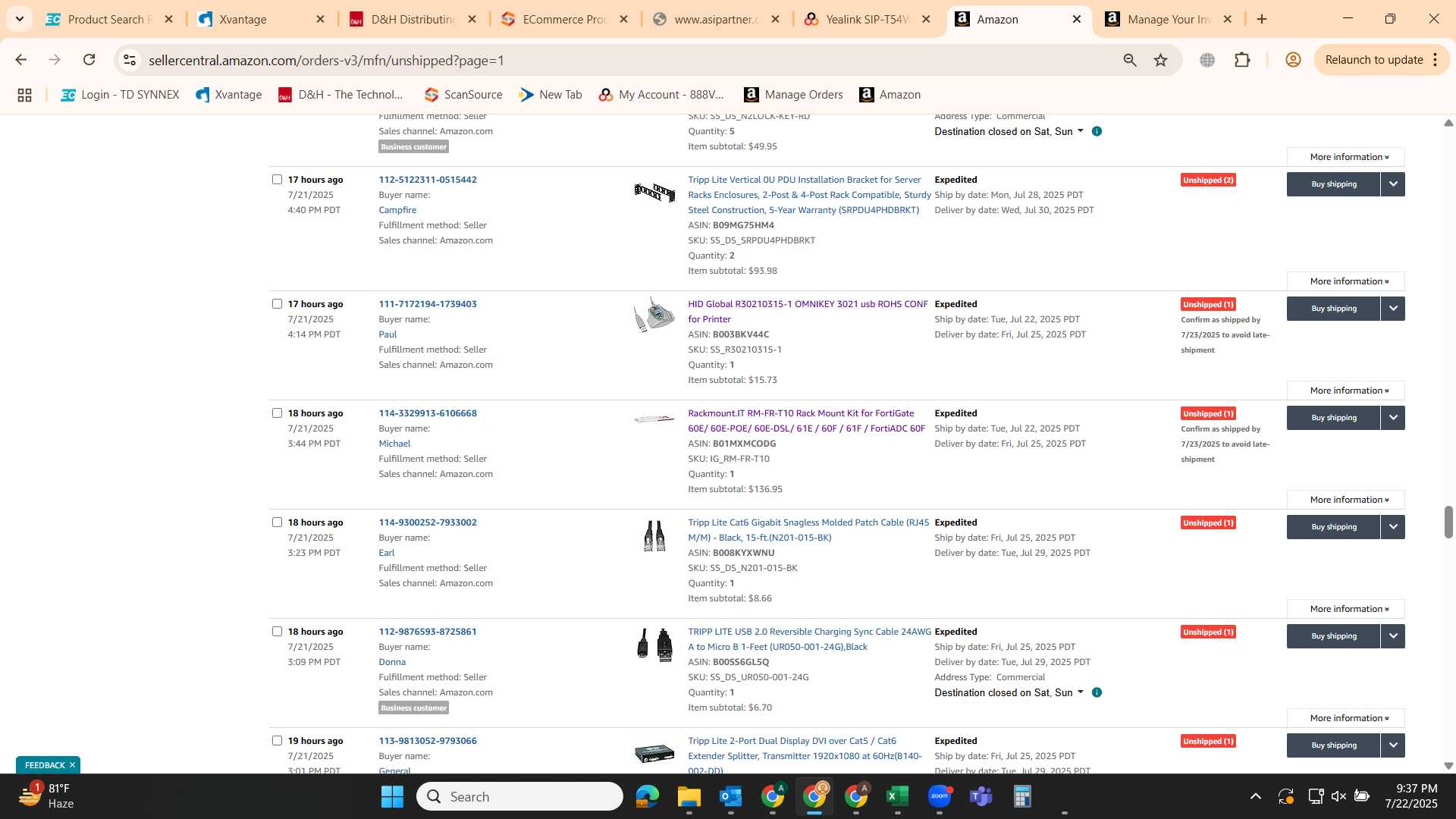Open the Extensions puzzle icon
Screen dimensions: 1456x819
click(x=1242, y=60)
